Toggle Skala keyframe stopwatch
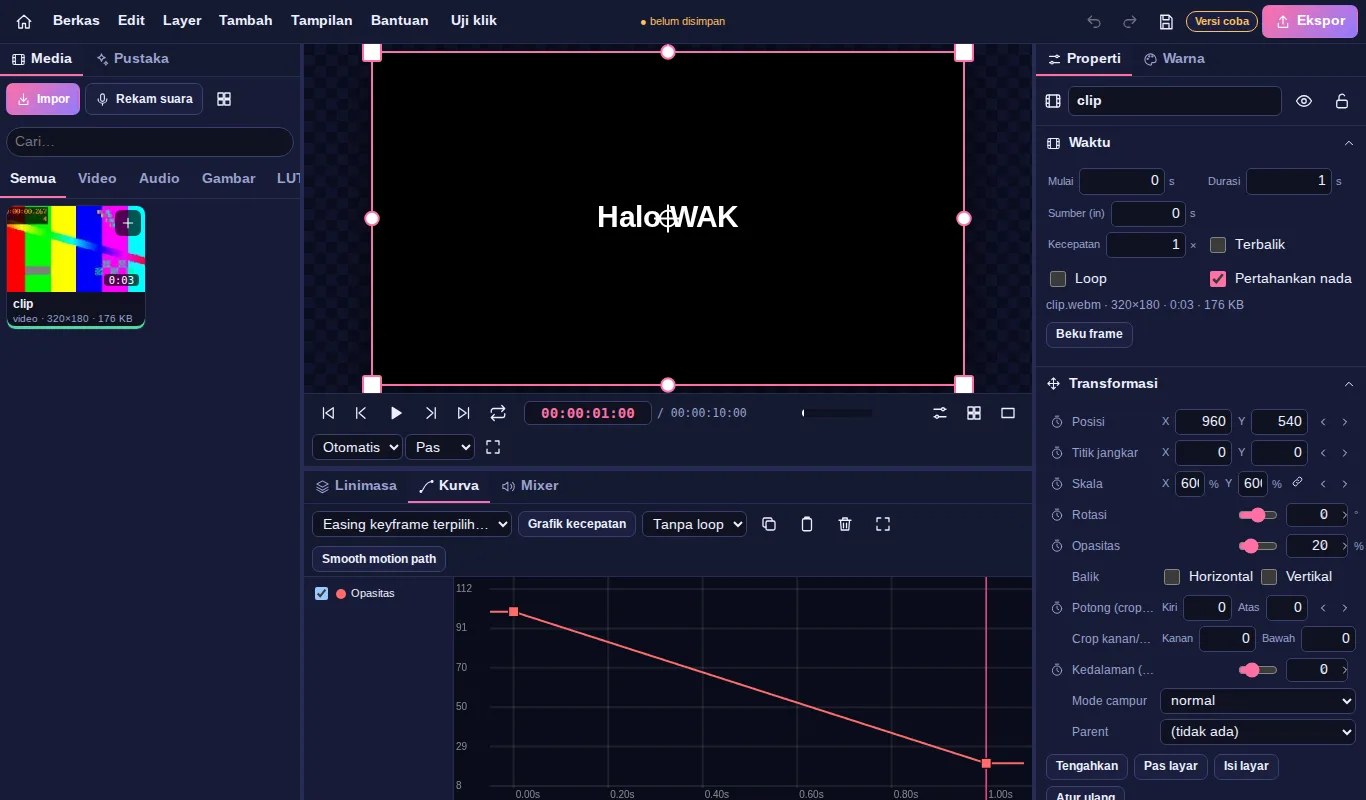Viewport: 1366px width, 800px height. (x=1057, y=484)
